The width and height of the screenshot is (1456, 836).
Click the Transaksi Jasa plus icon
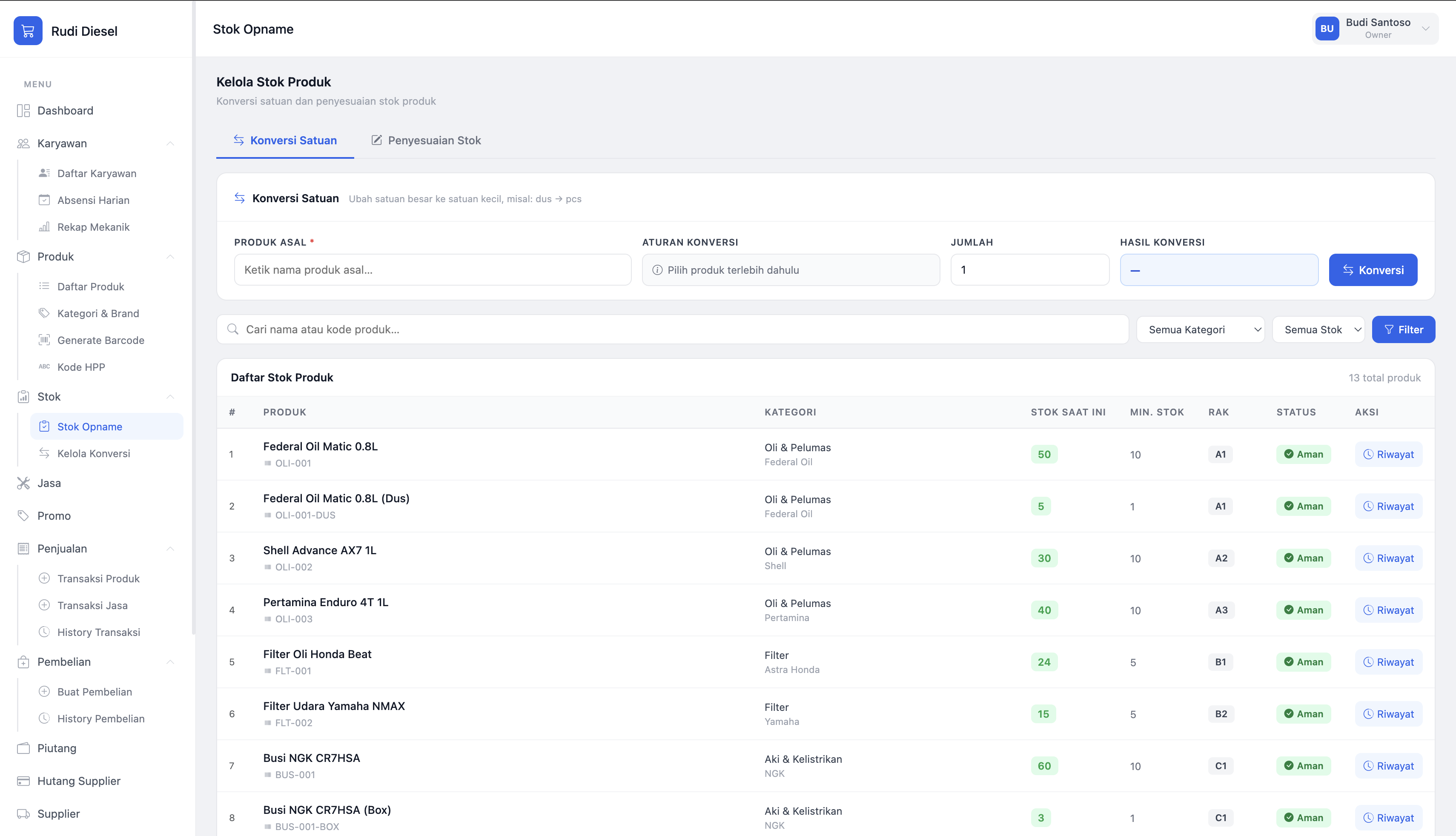click(44, 604)
